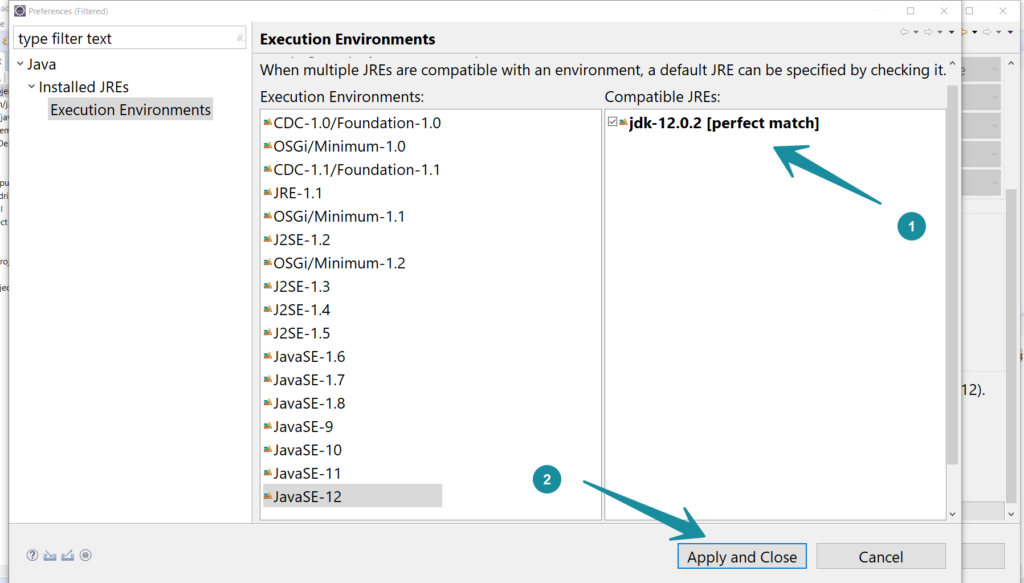This screenshot has height=583, width=1024.
Task: Click inside the type filter text field
Action: [120, 36]
